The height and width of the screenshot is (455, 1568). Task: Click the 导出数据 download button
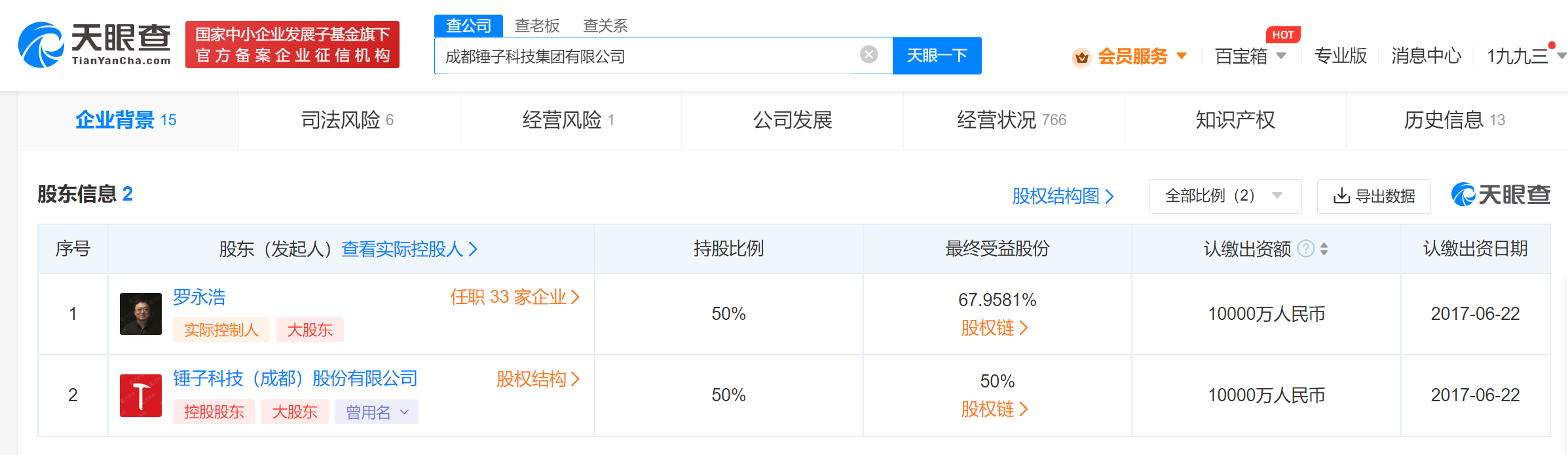tap(1373, 196)
